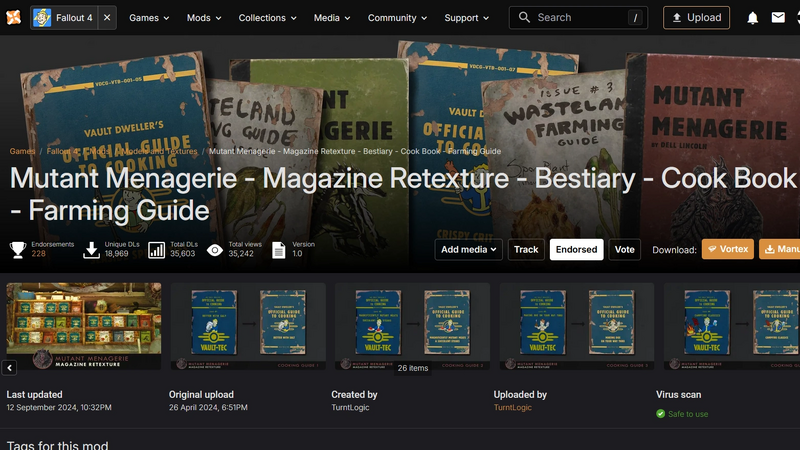Expand the Add media dropdown

pos(468,250)
